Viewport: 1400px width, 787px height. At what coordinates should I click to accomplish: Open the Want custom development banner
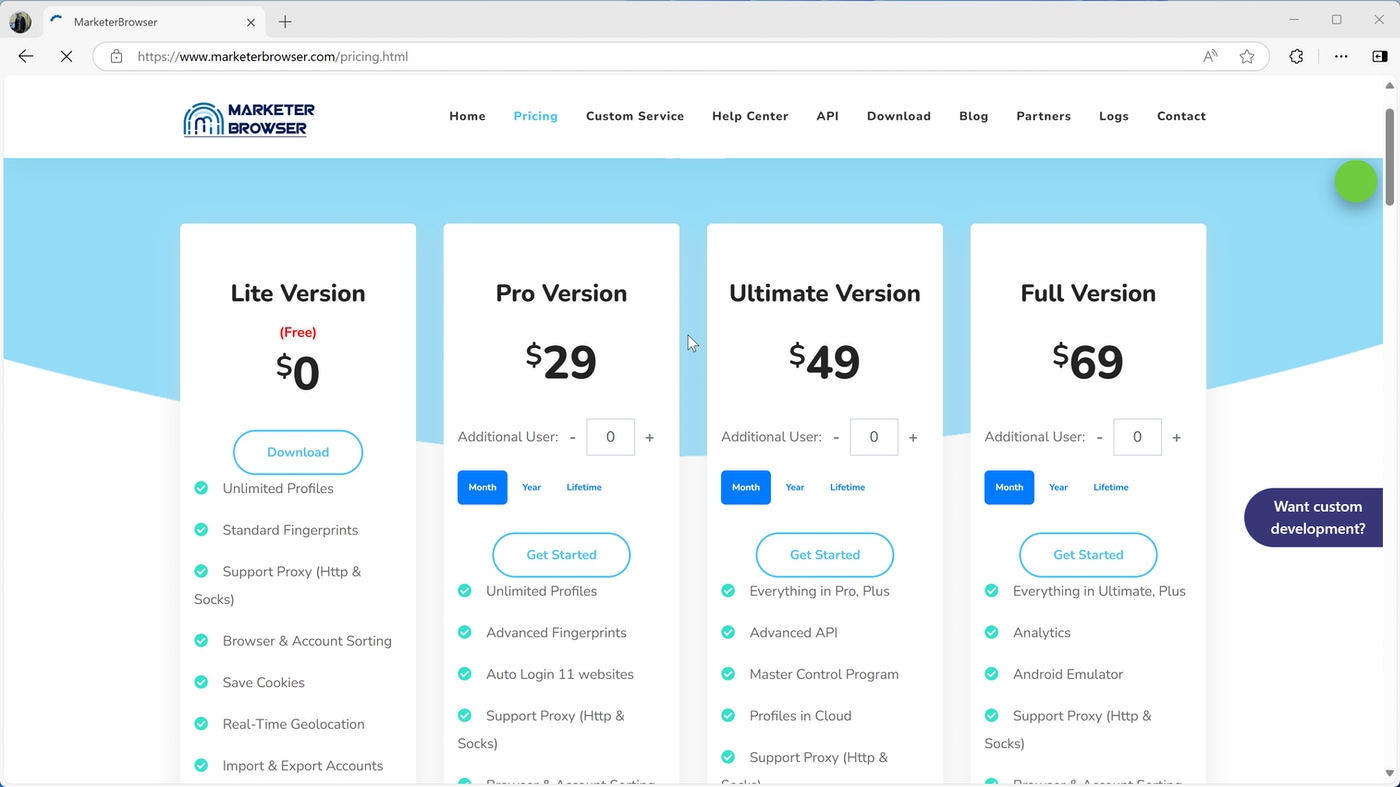(1313, 518)
